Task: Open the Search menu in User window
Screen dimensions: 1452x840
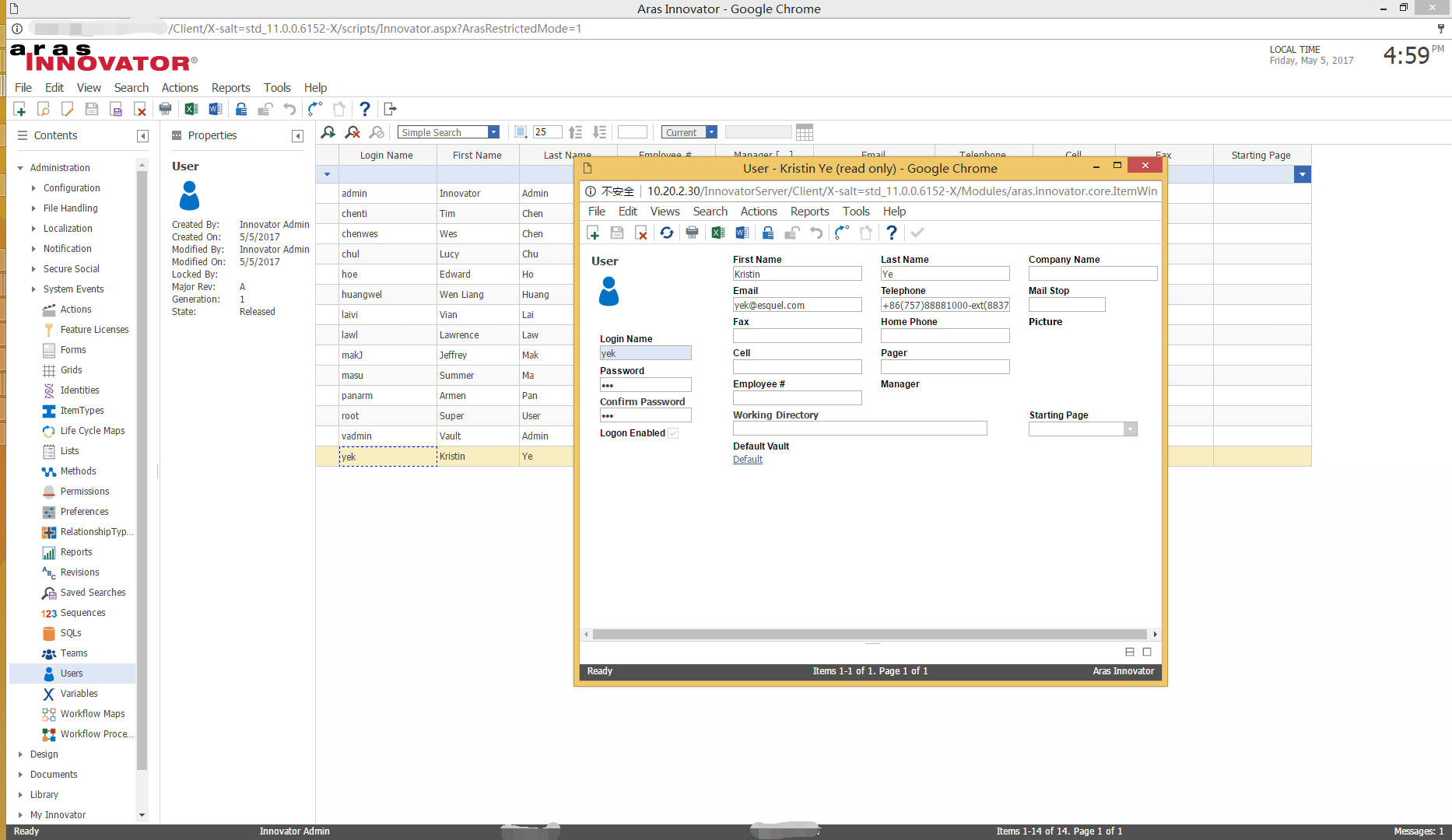Action: [x=710, y=212]
